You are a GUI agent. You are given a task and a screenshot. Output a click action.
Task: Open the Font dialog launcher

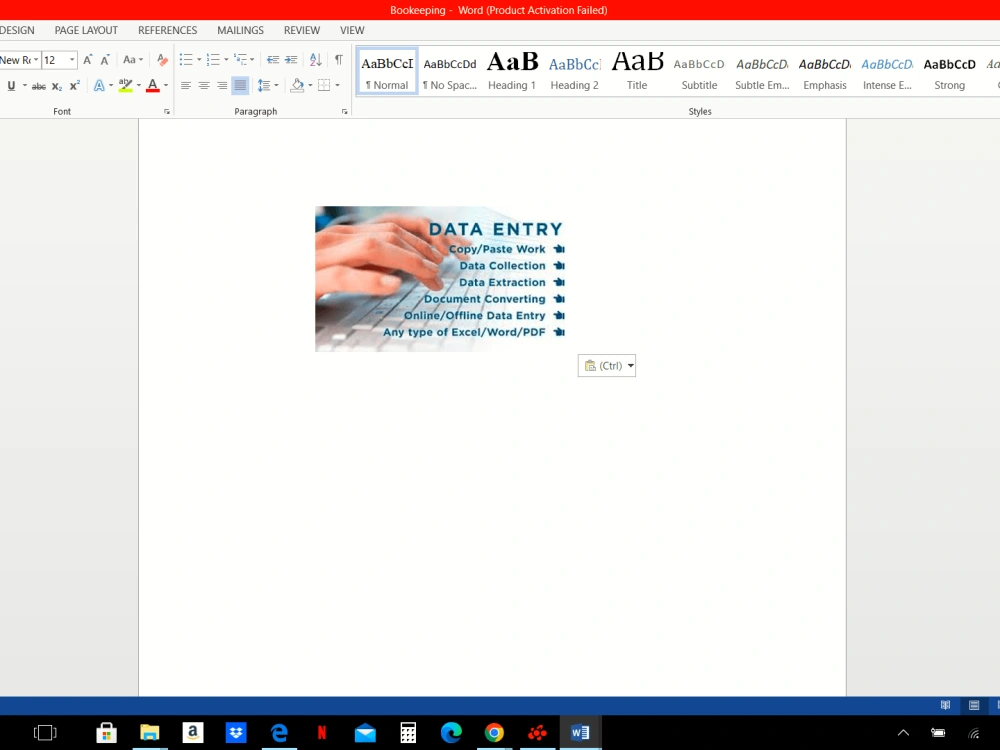[167, 112]
